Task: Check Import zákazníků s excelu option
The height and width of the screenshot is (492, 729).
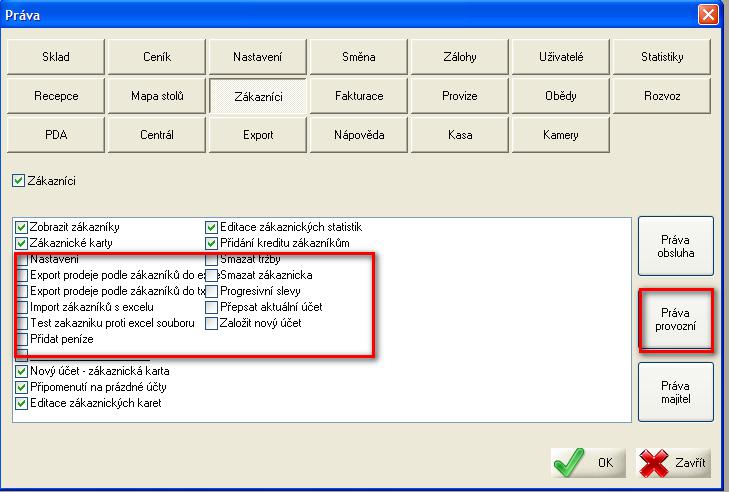Action: 22,307
